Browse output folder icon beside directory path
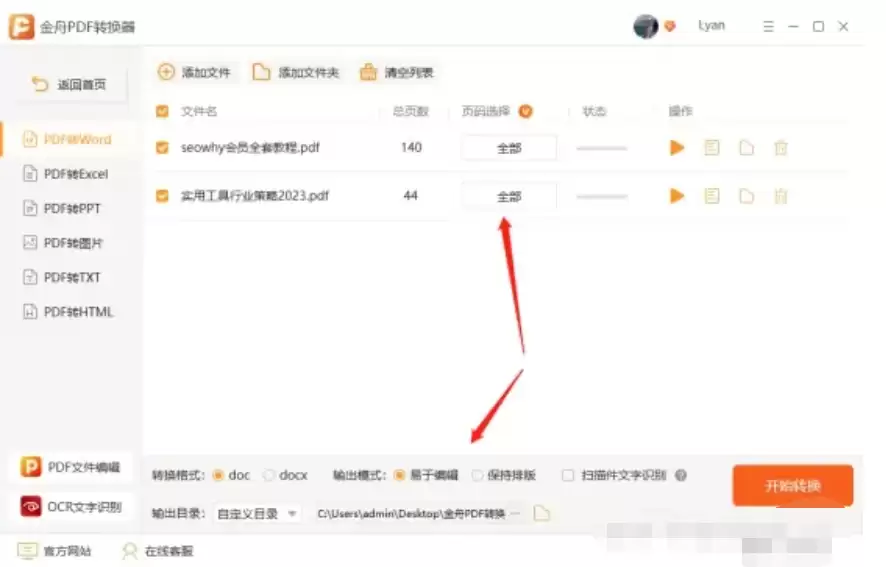This screenshot has height=567, width=886. (542, 513)
